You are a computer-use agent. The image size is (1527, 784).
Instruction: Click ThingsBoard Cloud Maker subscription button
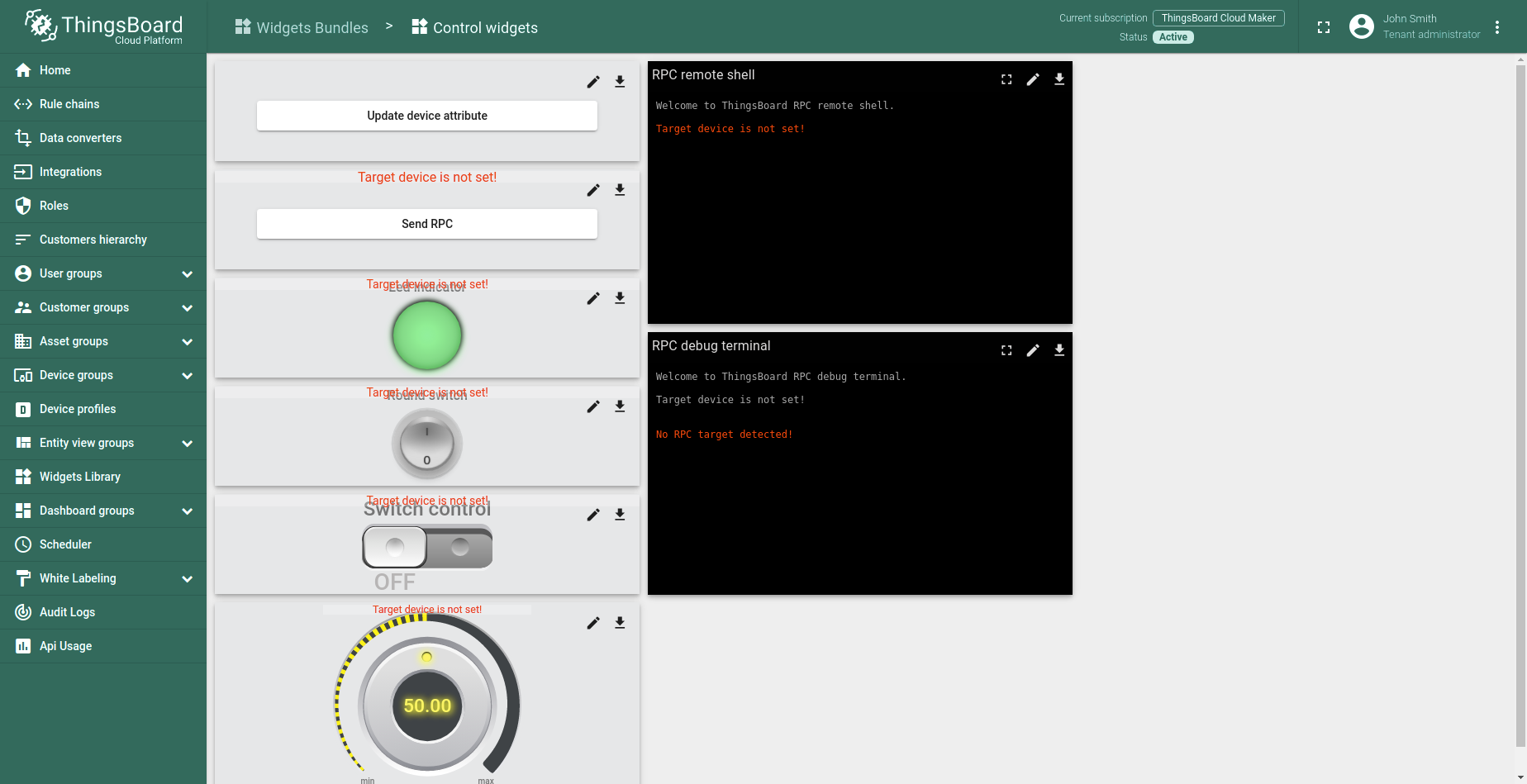[1219, 18]
